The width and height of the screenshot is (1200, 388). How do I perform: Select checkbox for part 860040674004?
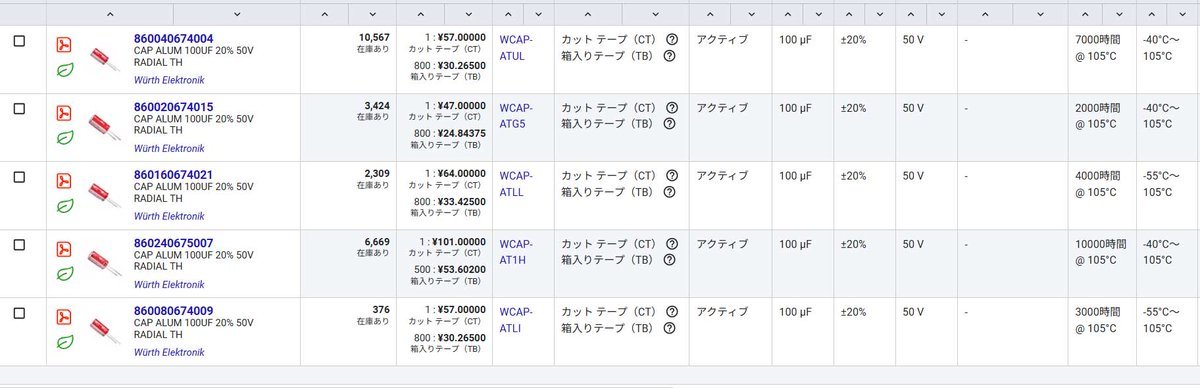[x=19, y=41]
